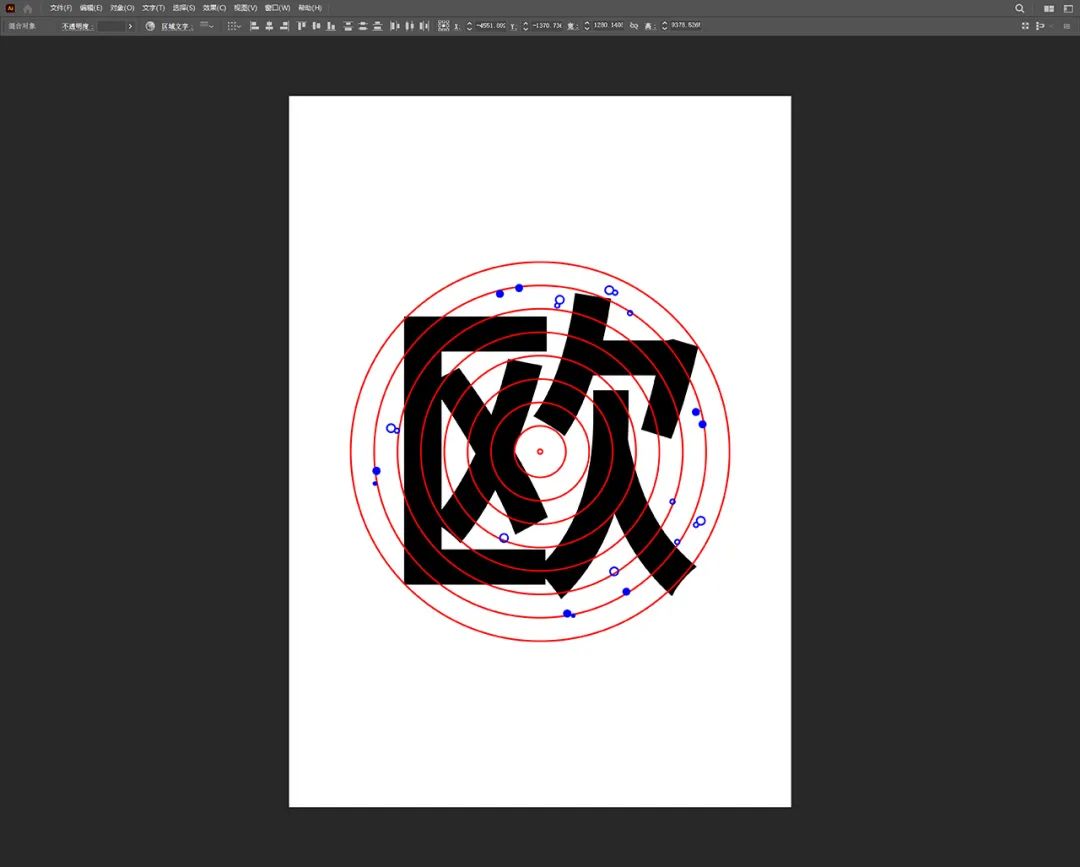Click the vertical distribute top icon
1080x867 pixels.
pyautogui.click(x=348, y=26)
